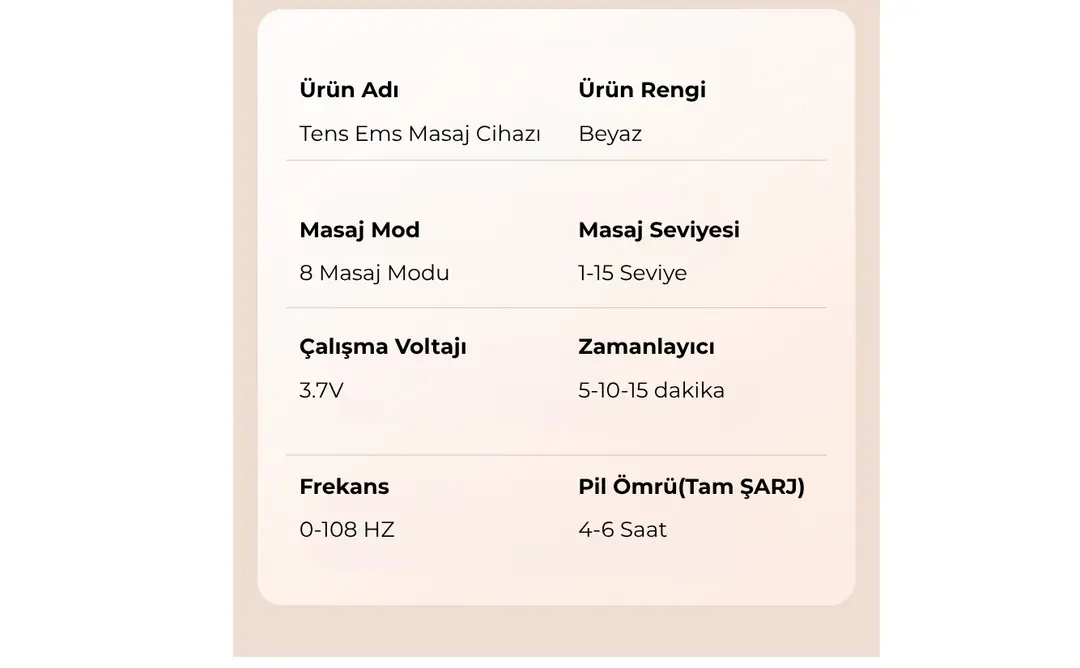Tap the "5-10-15 dakika" timer value
Screen dimensions: 1080x668
(x=651, y=390)
